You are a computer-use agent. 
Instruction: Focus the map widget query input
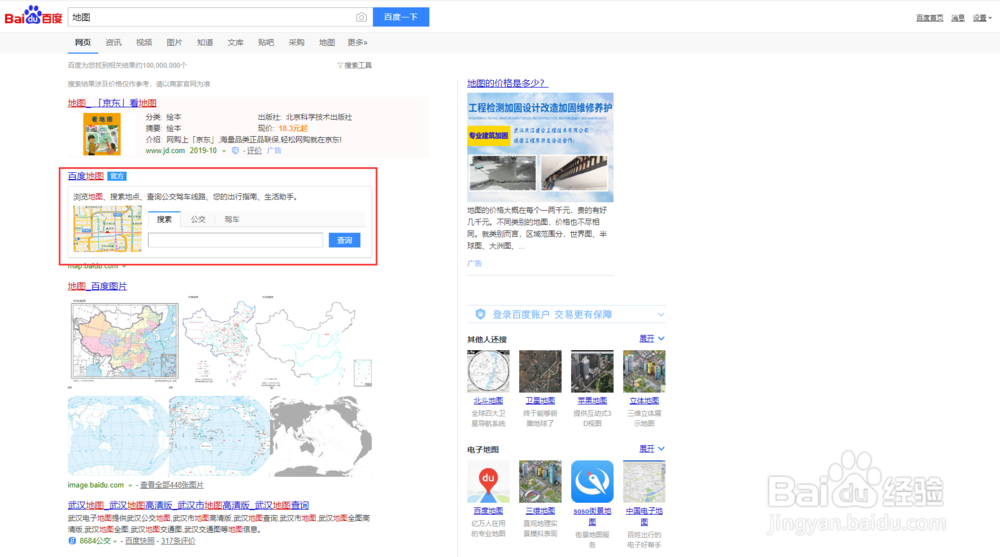coord(235,240)
